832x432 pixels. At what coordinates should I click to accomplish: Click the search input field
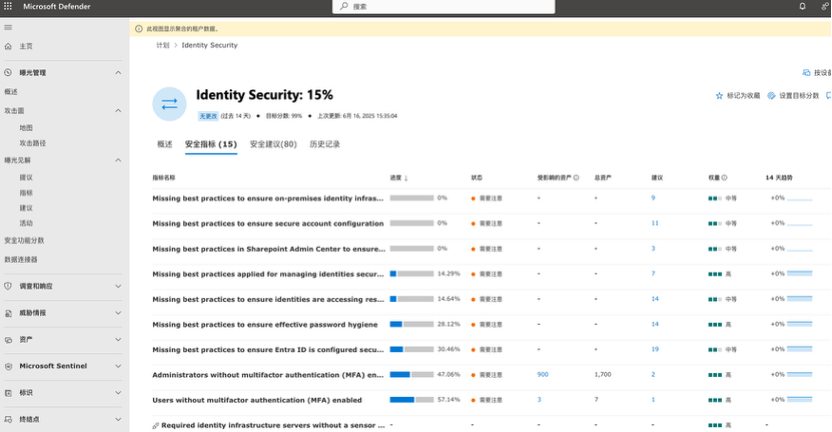(x=444, y=6)
